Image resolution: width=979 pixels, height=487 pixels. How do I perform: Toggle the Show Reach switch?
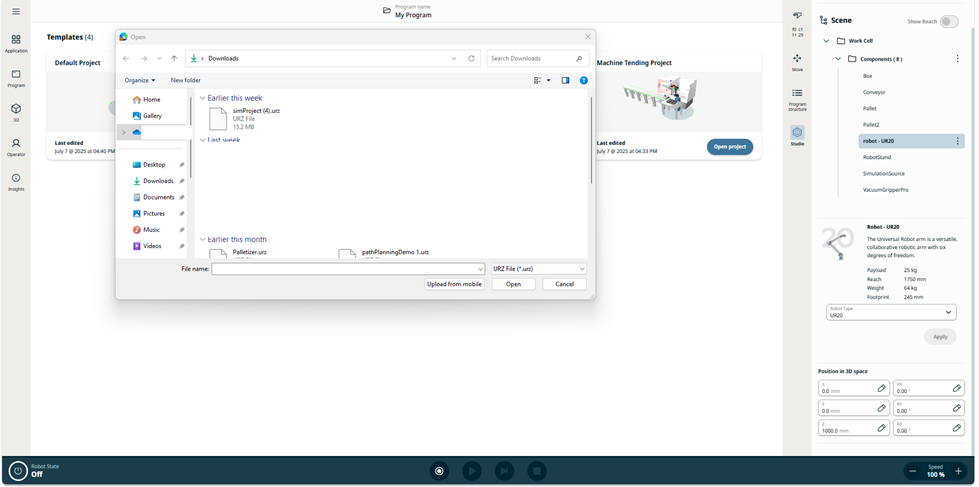(x=947, y=21)
